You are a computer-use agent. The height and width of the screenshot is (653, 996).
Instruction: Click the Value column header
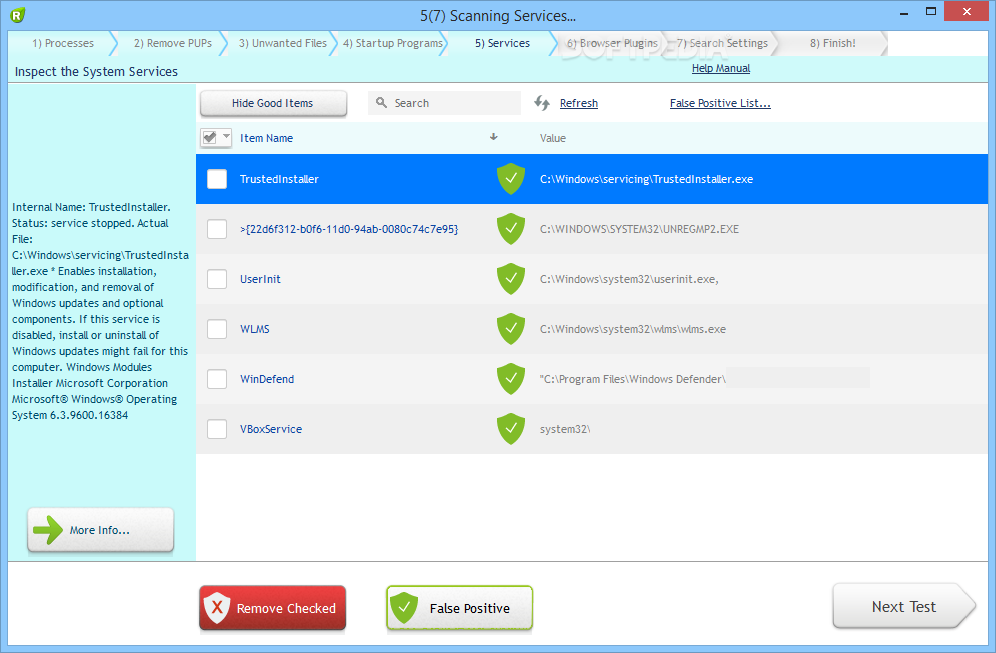coord(553,138)
